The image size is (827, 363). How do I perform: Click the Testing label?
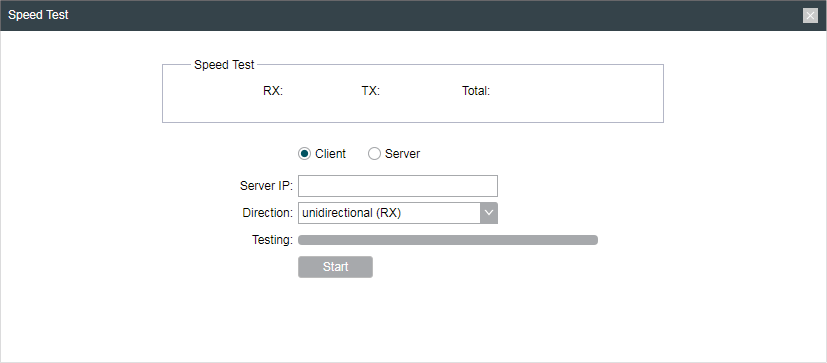[272, 240]
